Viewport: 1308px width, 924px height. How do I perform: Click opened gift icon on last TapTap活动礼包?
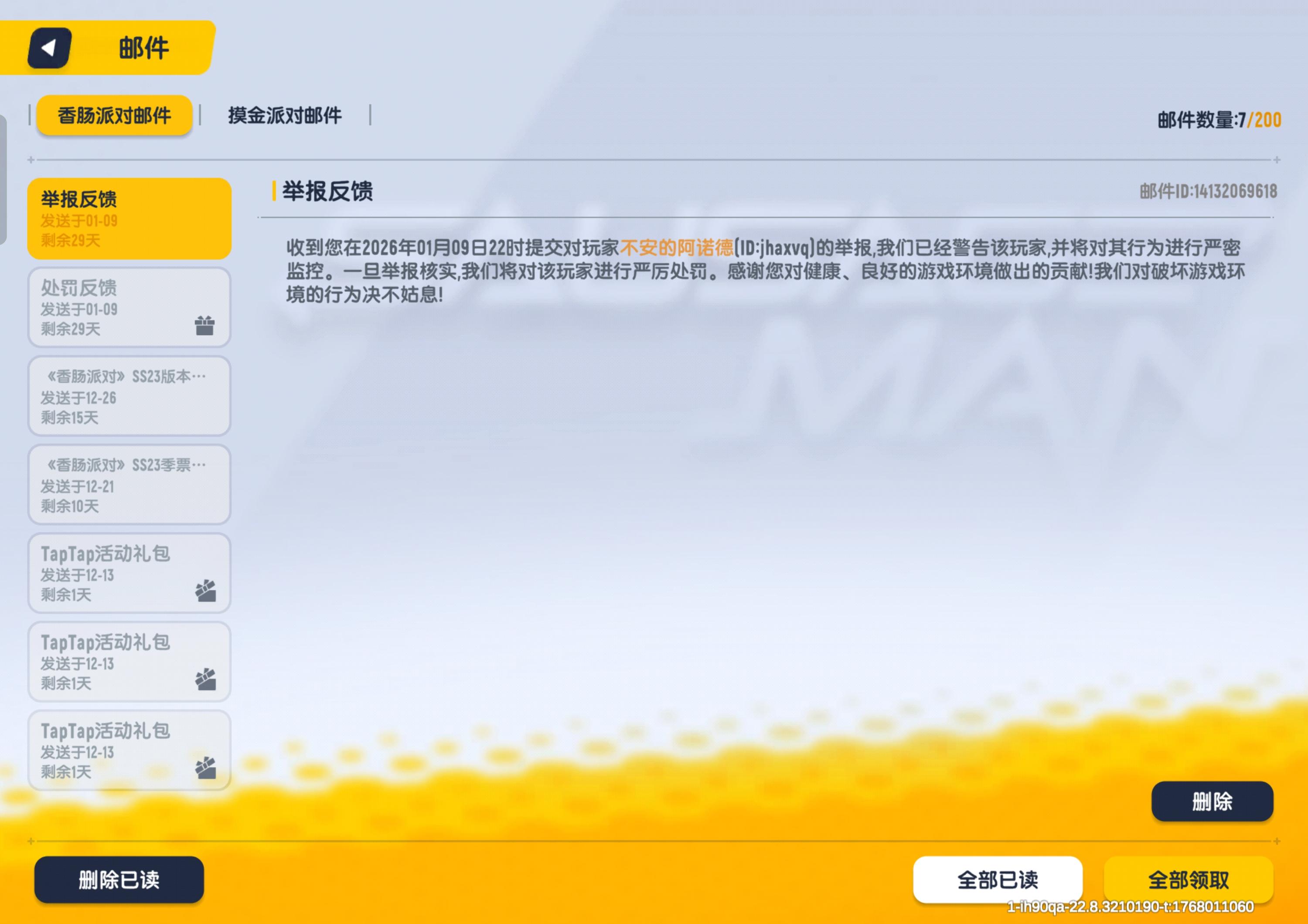pos(206,768)
